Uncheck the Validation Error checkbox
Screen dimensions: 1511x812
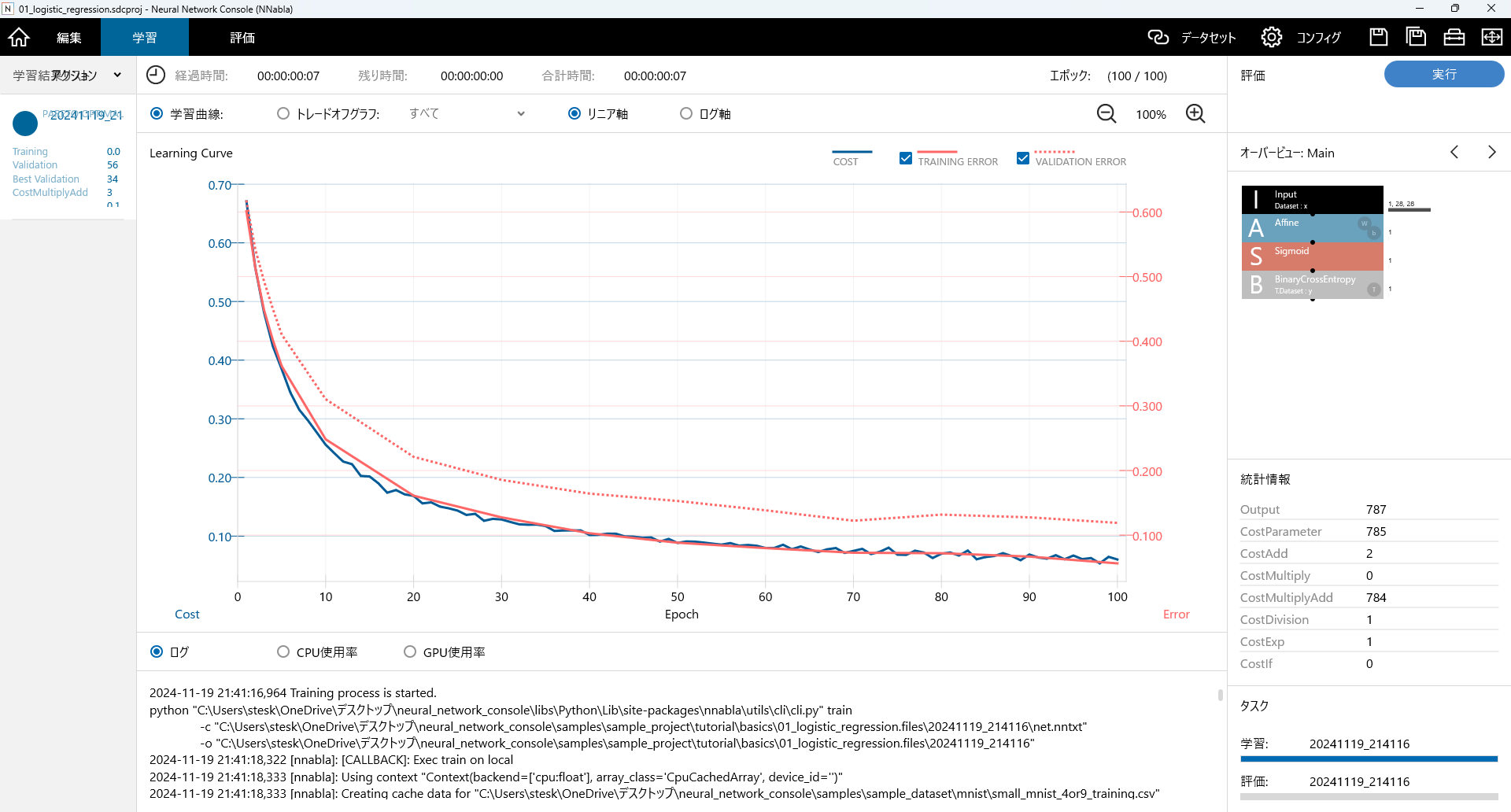point(1023,159)
